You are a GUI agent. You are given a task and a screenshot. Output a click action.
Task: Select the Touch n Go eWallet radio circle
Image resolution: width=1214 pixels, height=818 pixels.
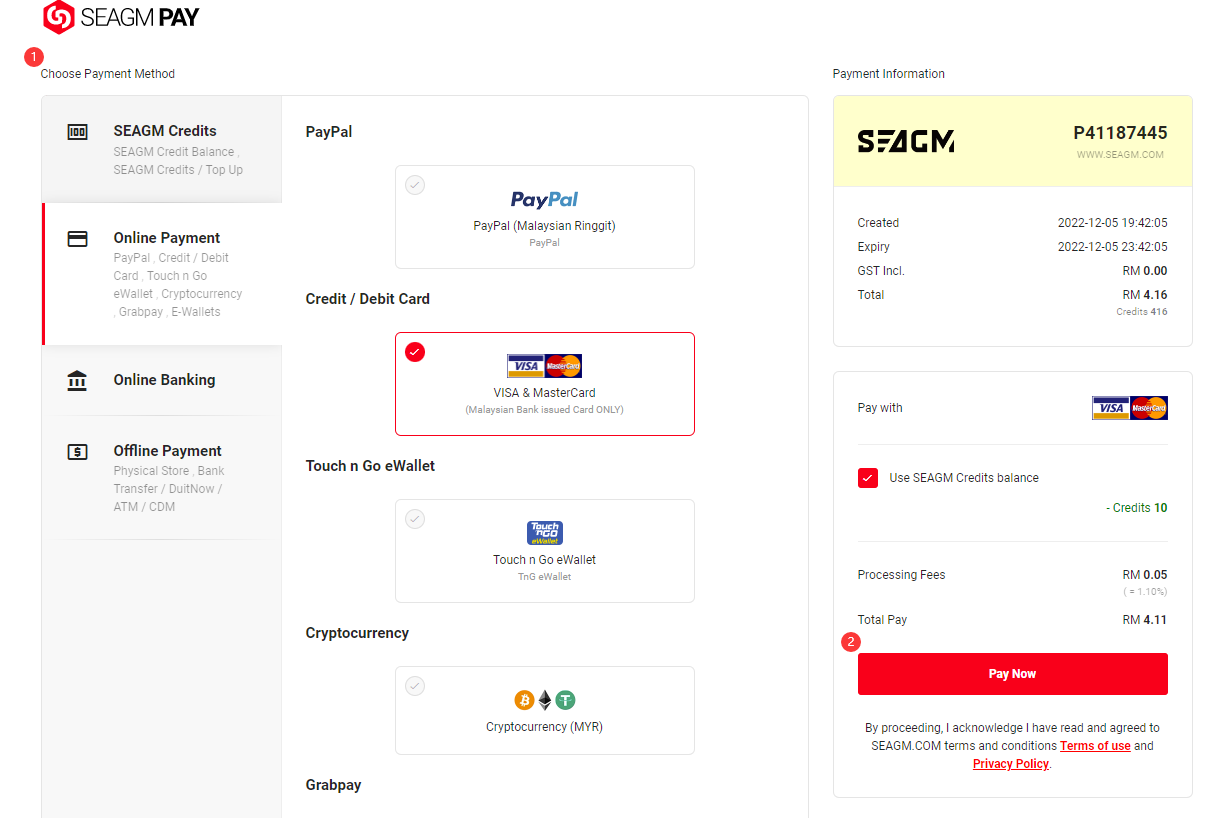click(x=415, y=519)
